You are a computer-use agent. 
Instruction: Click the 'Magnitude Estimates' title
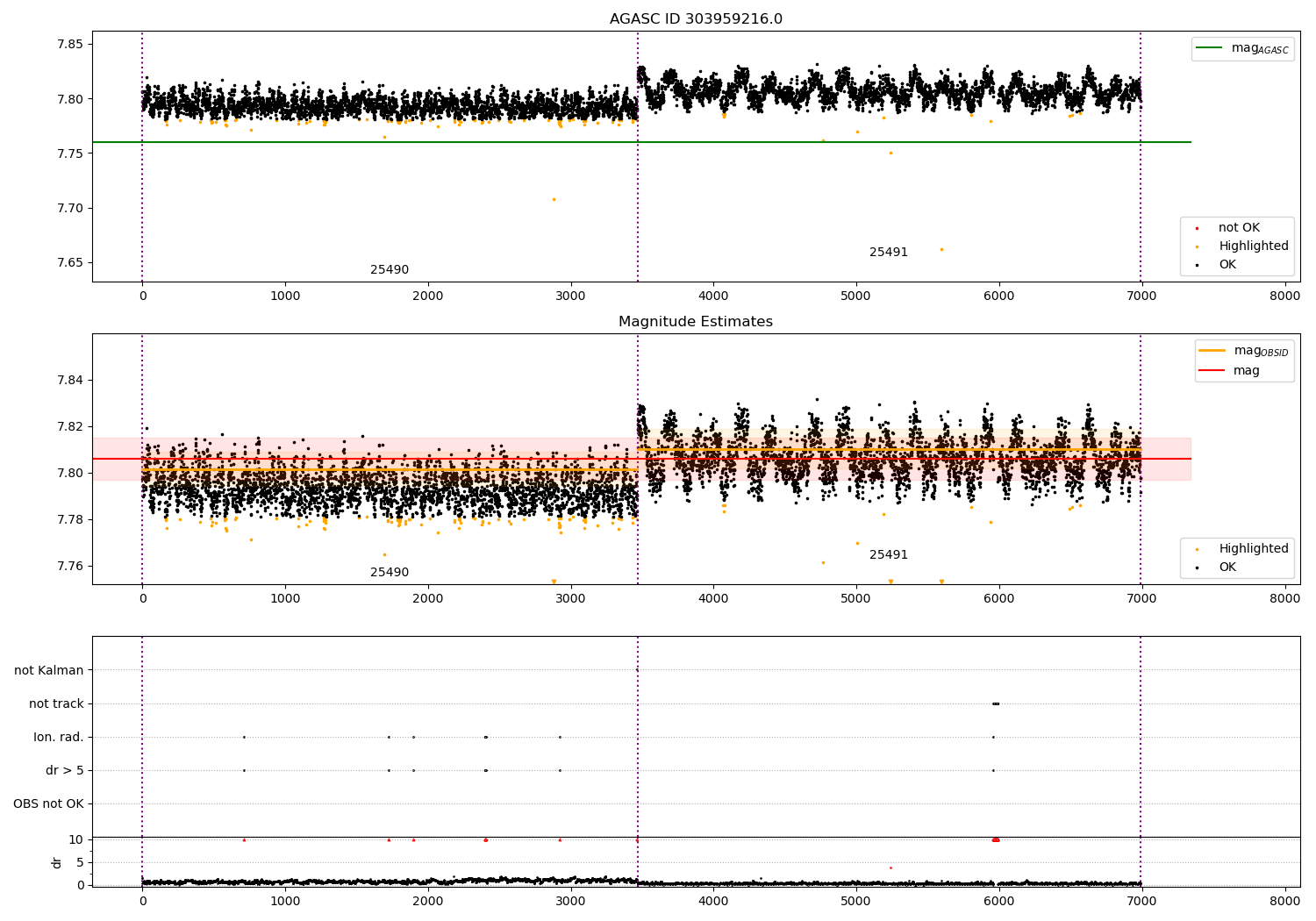click(696, 322)
